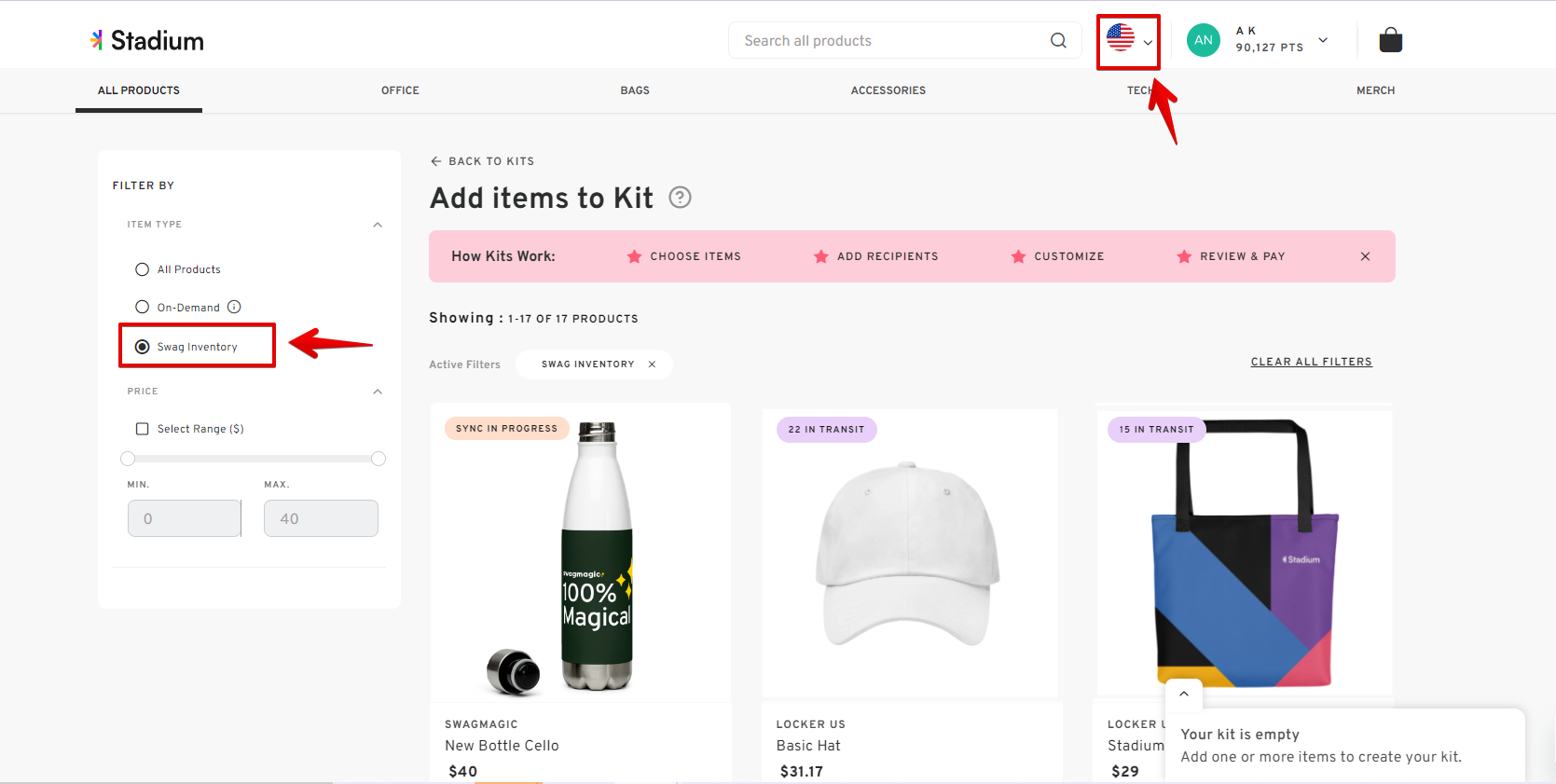Collapse the Item Type filter section
The image size is (1556, 784).
[378, 224]
